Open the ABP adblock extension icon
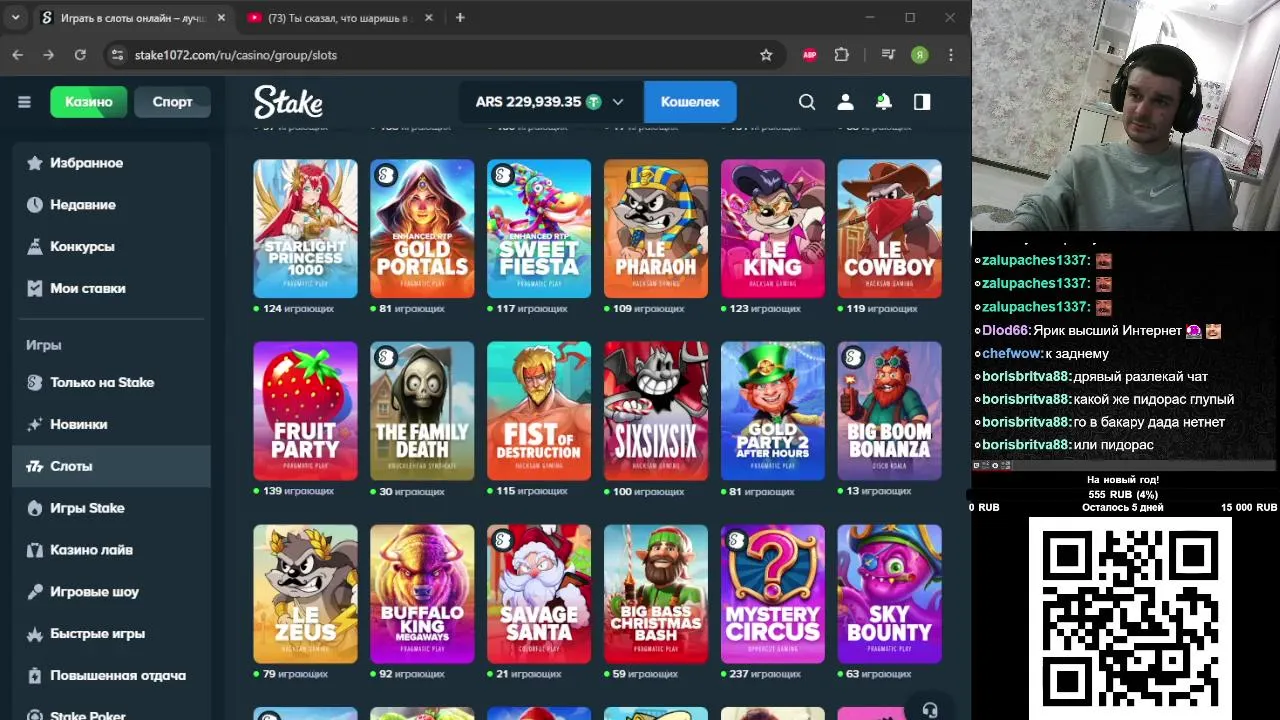The image size is (1280, 720). point(810,55)
